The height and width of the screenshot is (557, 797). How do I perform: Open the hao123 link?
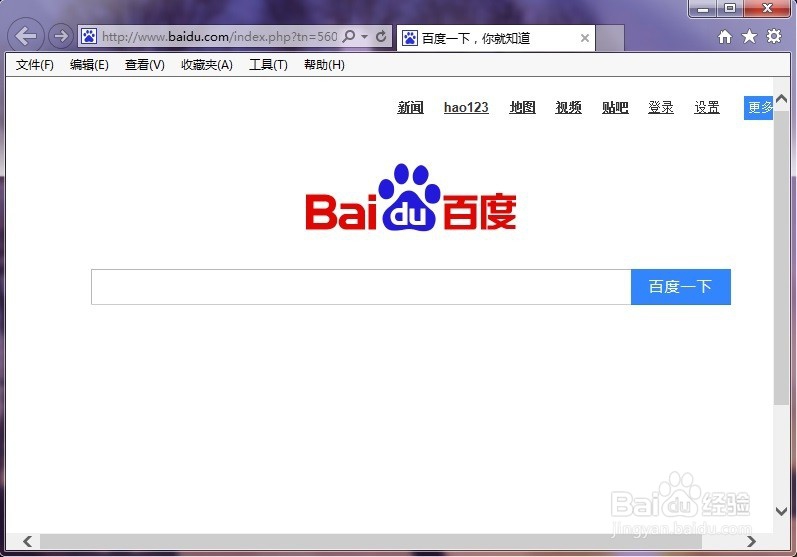pos(466,107)
